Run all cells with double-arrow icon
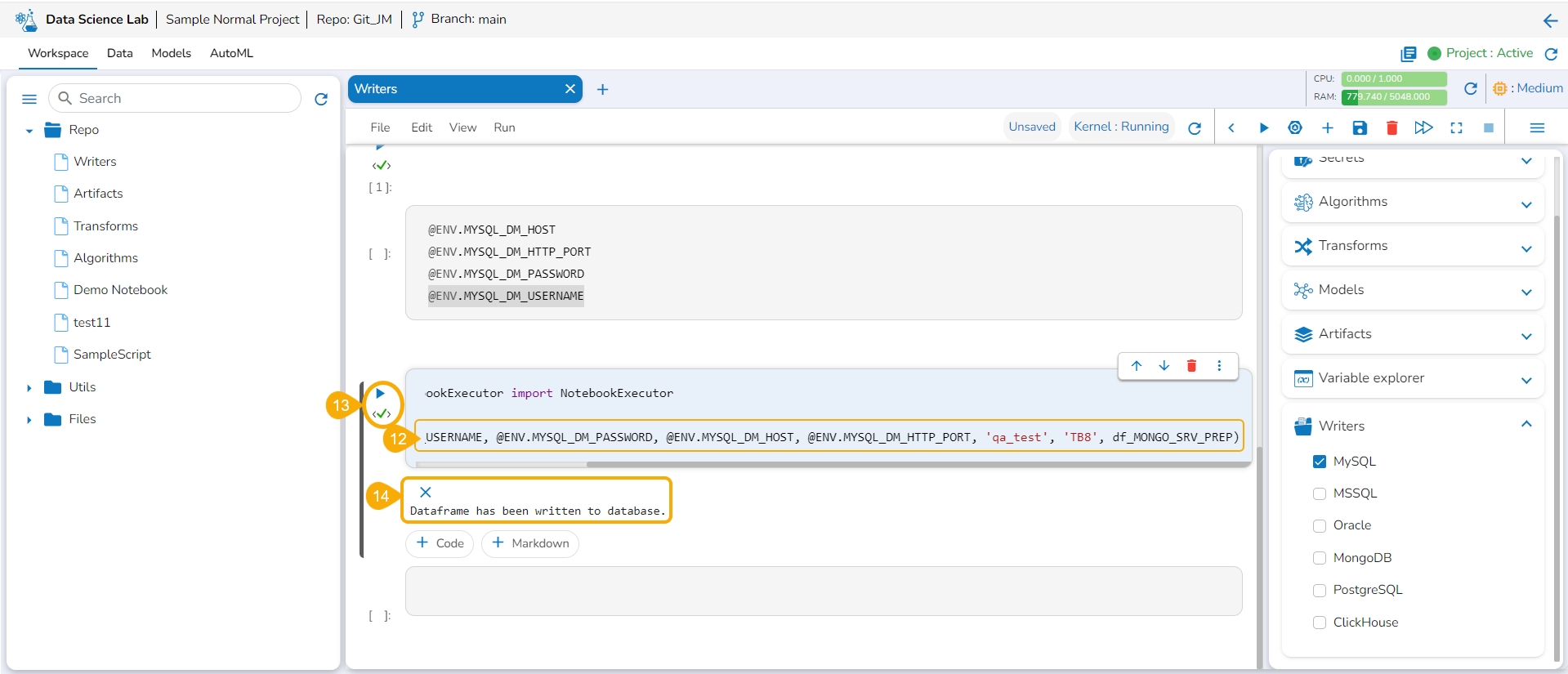Image resolution: width=1568 pixels, height=674 pixels. point(1423,127)
